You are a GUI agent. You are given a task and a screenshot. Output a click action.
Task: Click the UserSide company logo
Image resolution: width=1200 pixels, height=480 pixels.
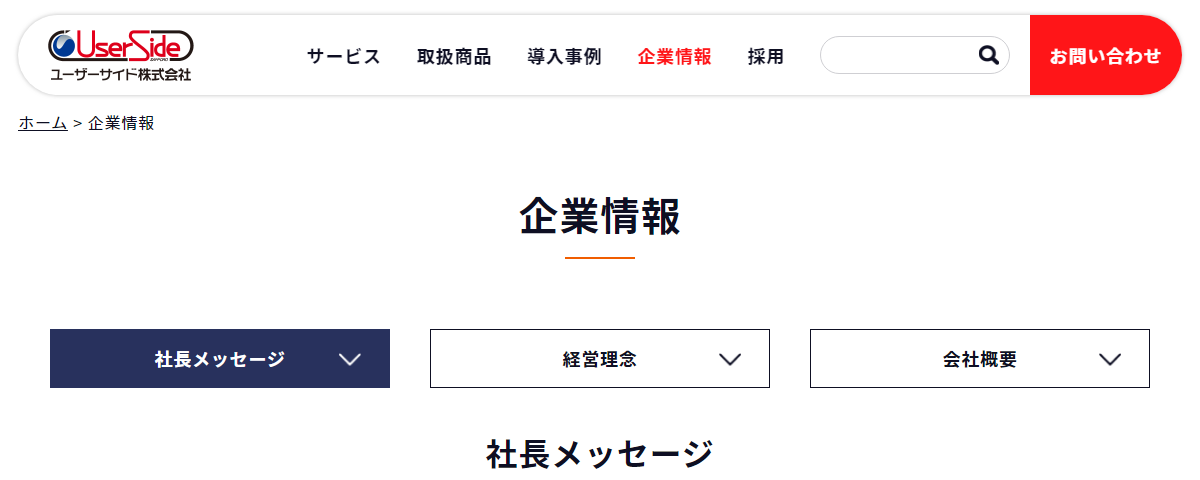[x=120, y=55]
